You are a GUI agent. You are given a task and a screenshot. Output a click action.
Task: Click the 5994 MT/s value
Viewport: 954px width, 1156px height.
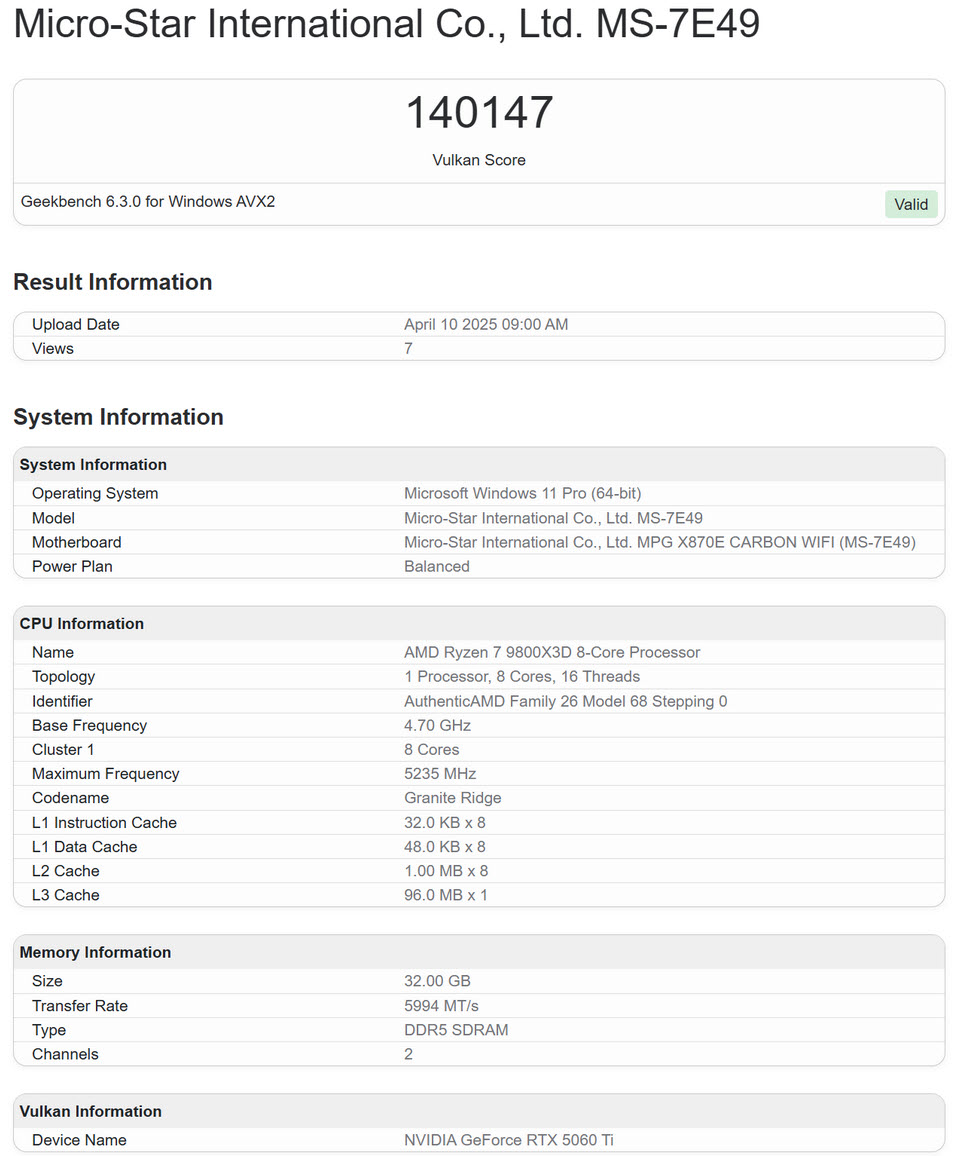(442, 1006)
